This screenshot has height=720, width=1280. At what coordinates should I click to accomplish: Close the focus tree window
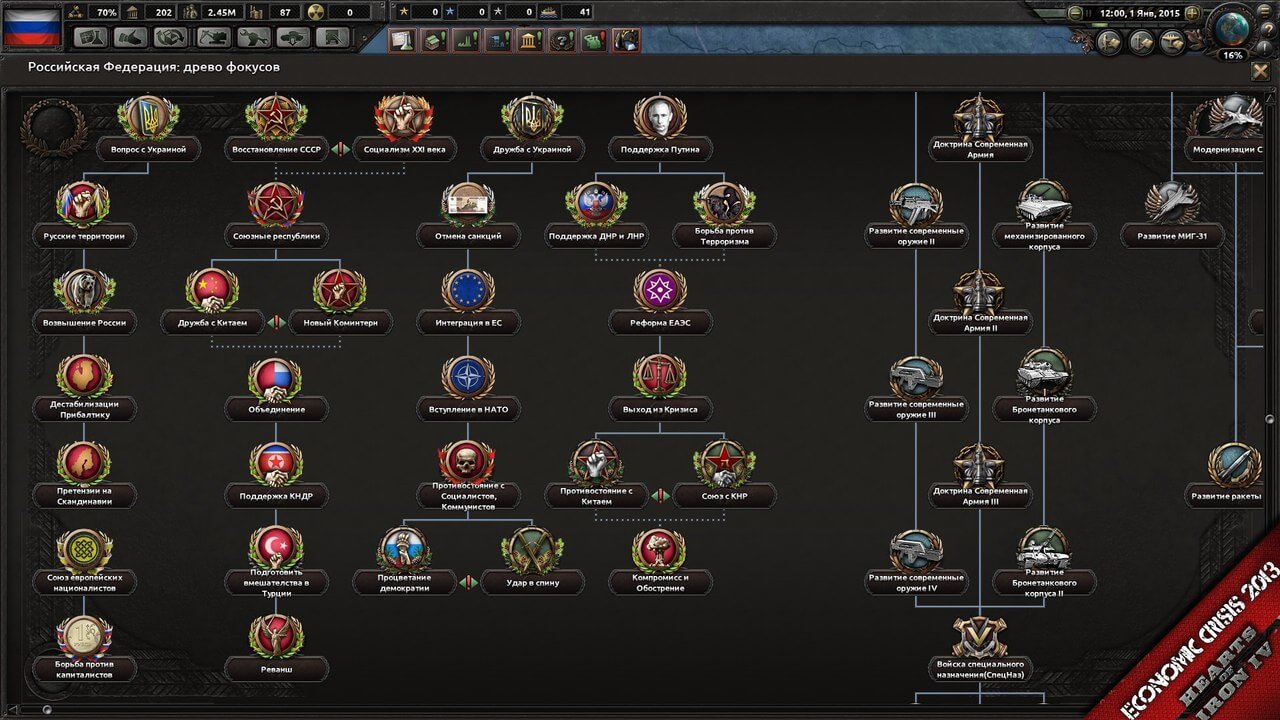click(x=1260, y=71)
